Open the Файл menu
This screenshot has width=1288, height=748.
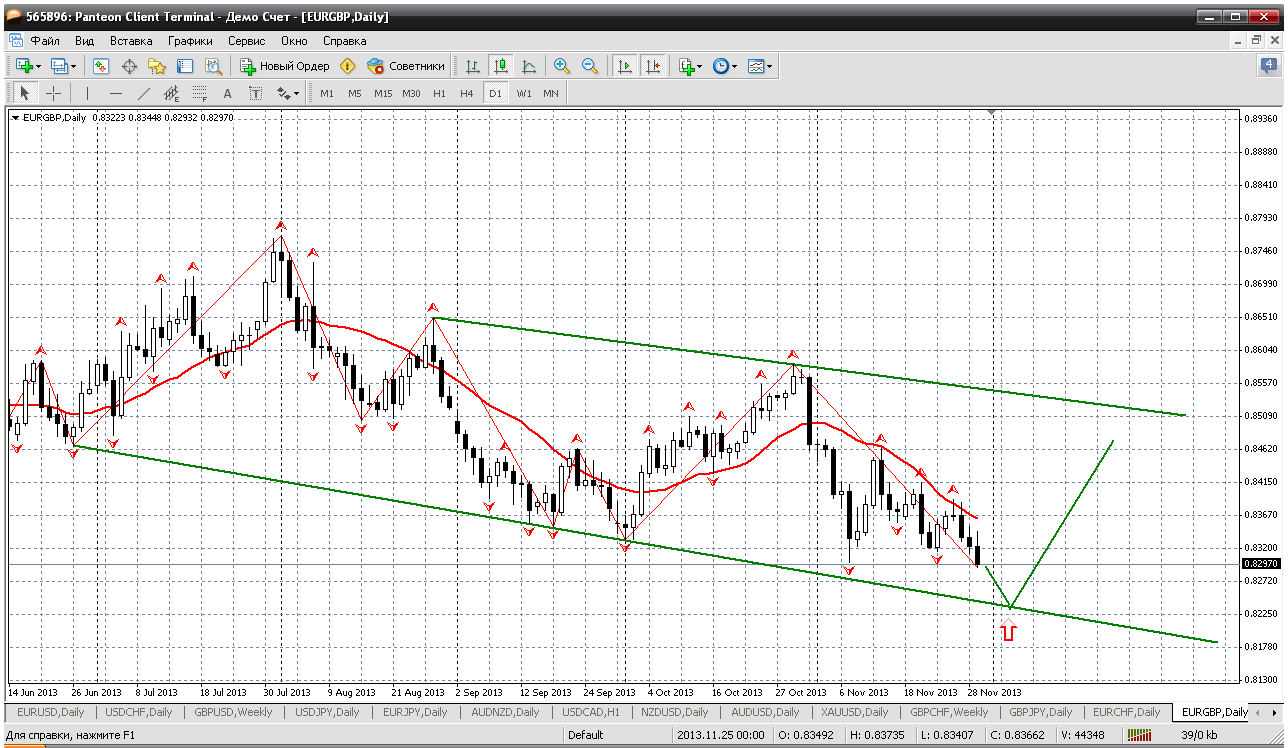pos(45,41)
